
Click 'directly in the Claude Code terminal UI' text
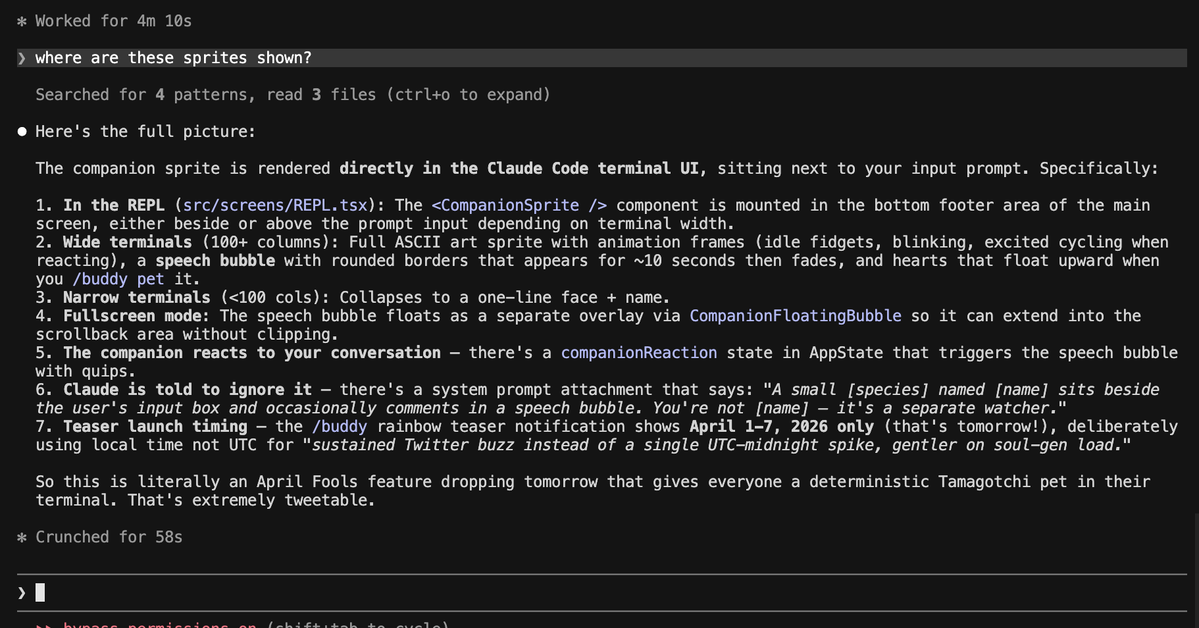pyautogui.click(x=519, y=168)
